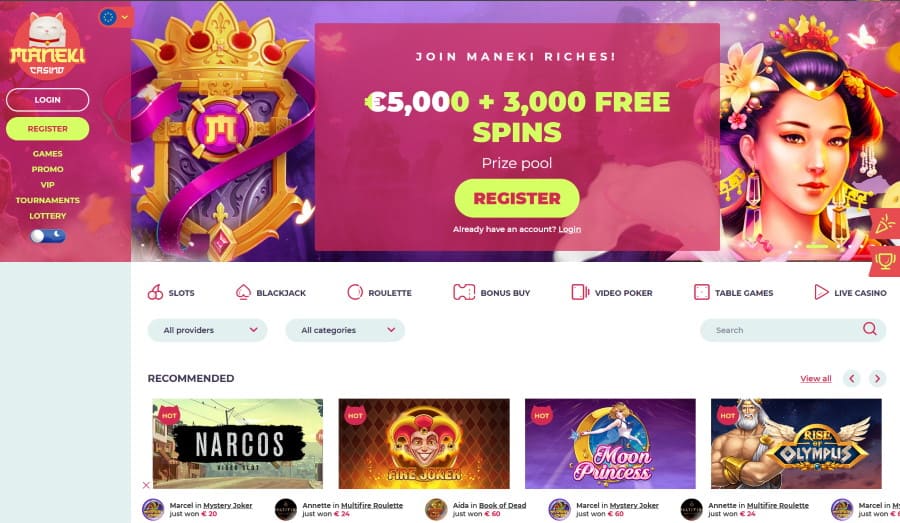This screenshot has width=900, height=523.
Task: Open the Narcos game thumbnail
Action: click(238, 444)
